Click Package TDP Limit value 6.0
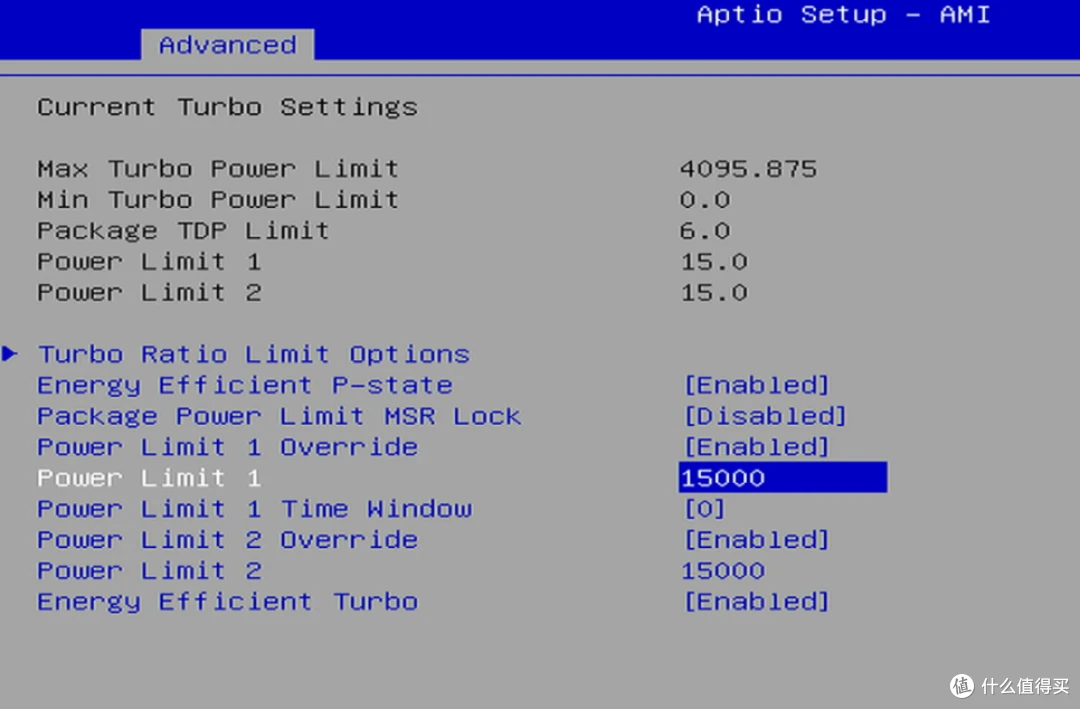Viewport: 1080px width, 709px height. [705, 231]
